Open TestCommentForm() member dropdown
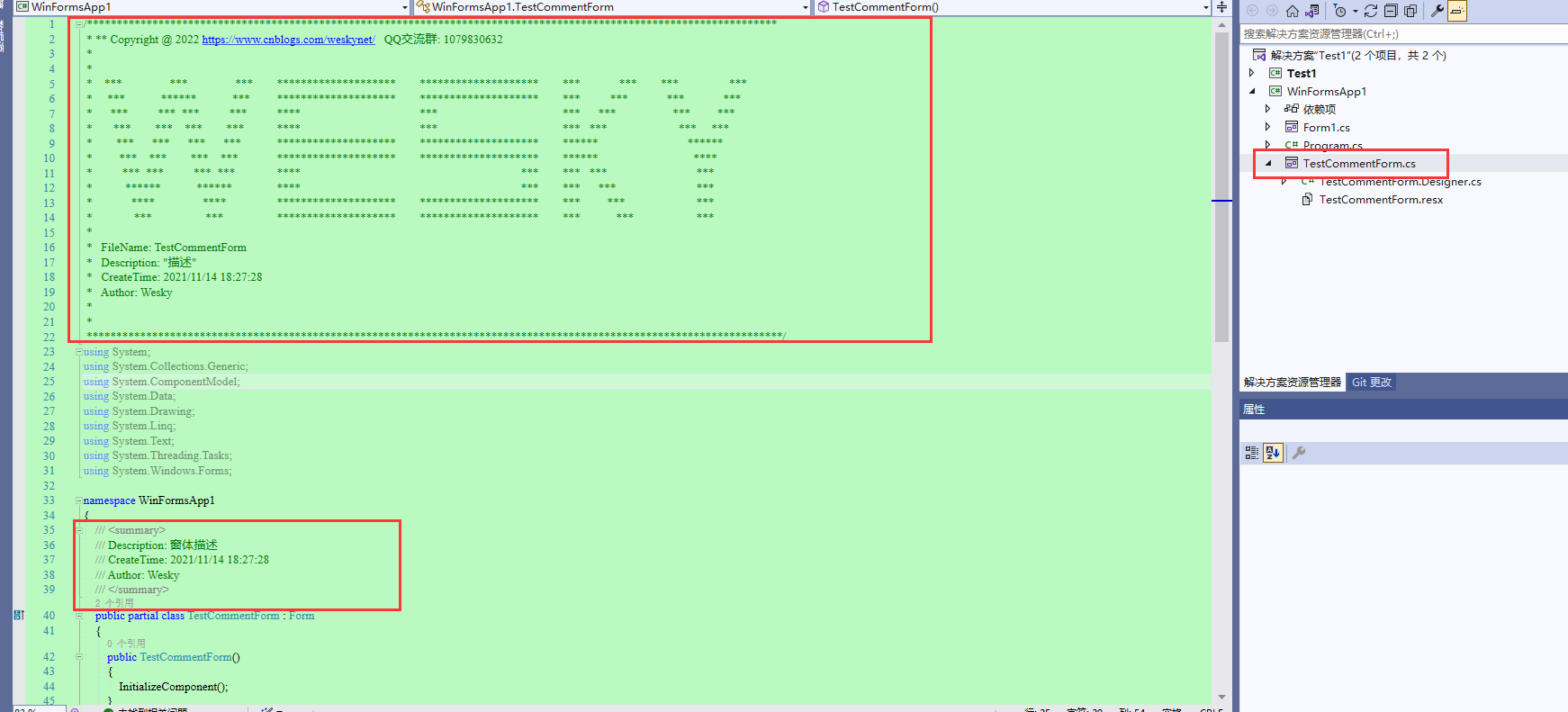The image size is (1568, 712). pyautogui.click(x=1205, y=7)
